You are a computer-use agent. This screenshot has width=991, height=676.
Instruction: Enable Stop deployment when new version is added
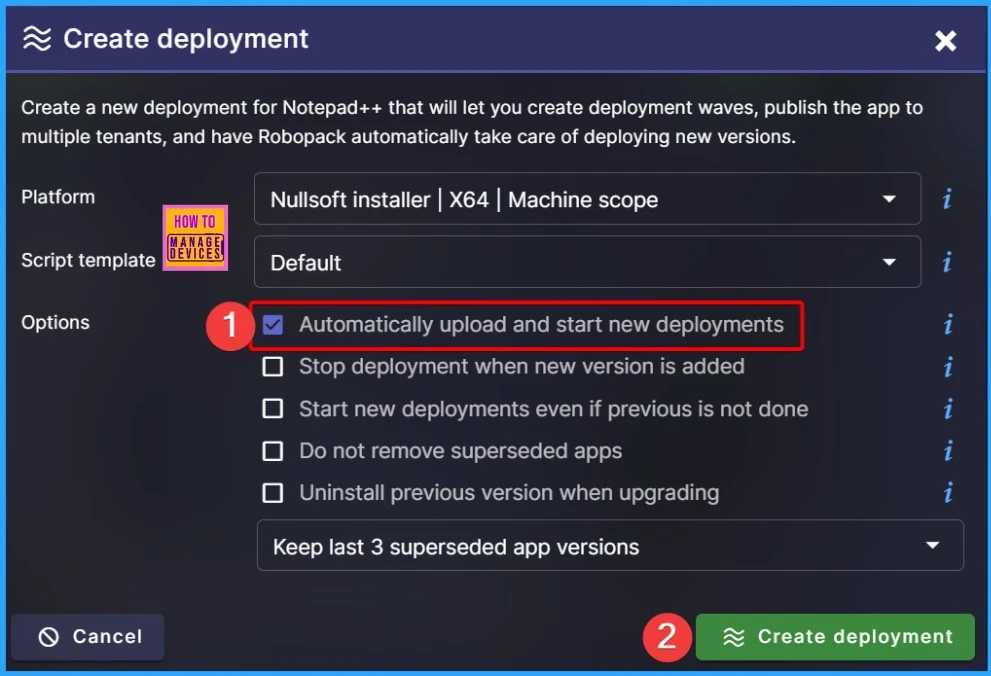[272, 366]
